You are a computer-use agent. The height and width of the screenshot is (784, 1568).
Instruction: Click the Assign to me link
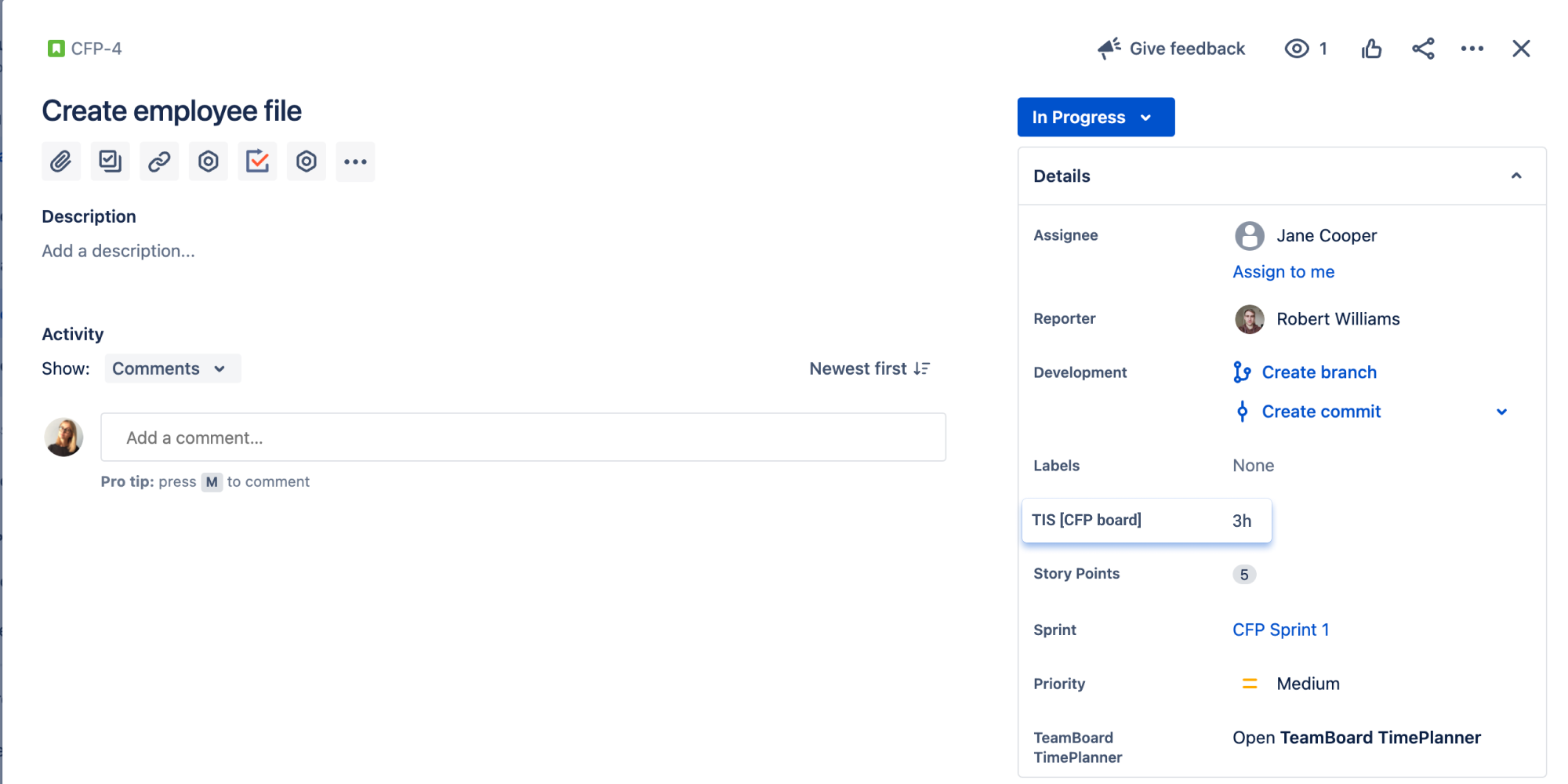point(1283,271)
